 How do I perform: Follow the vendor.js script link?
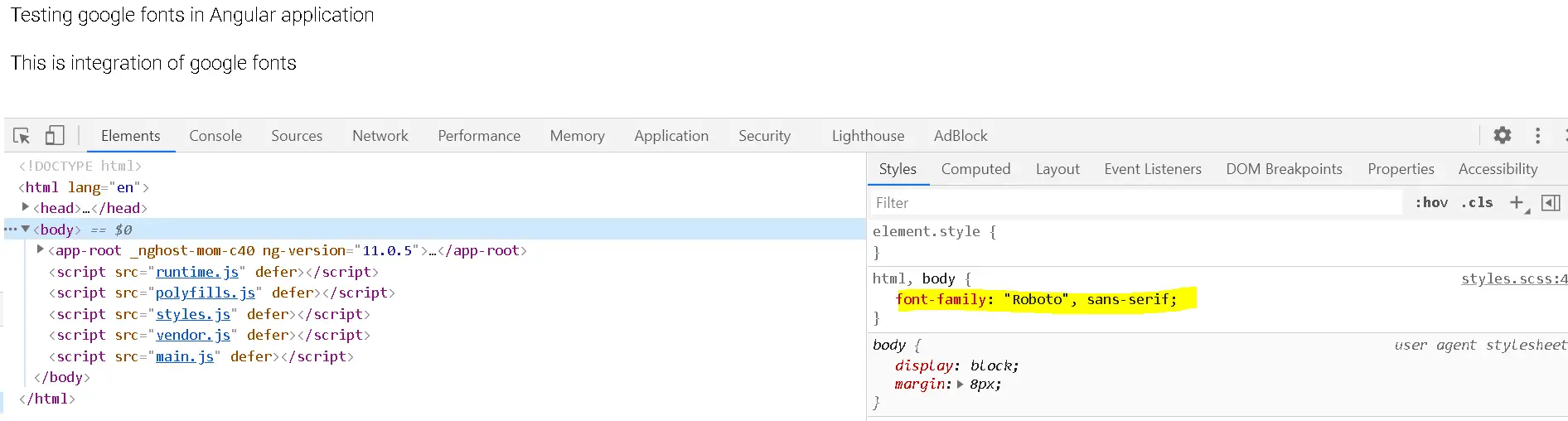coord(193,335)
